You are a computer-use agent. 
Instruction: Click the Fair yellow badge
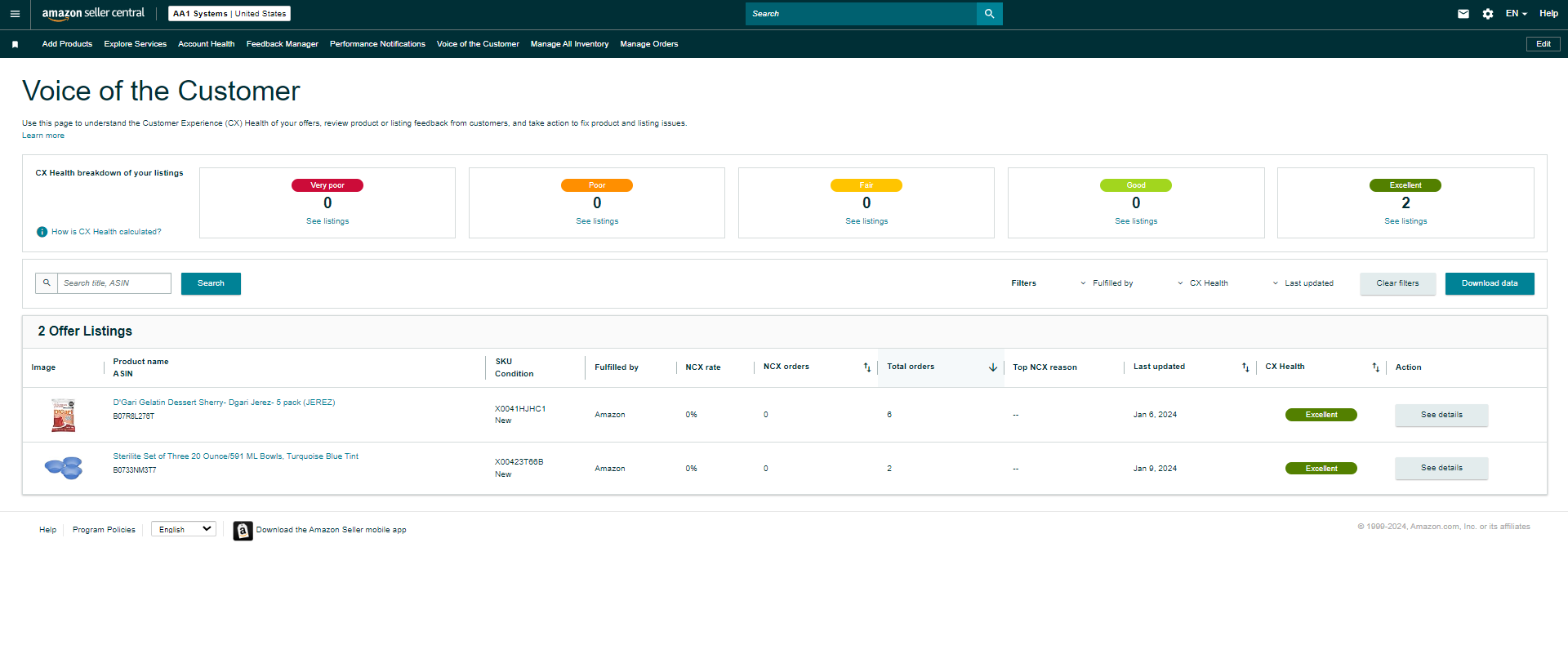(866, 185)
